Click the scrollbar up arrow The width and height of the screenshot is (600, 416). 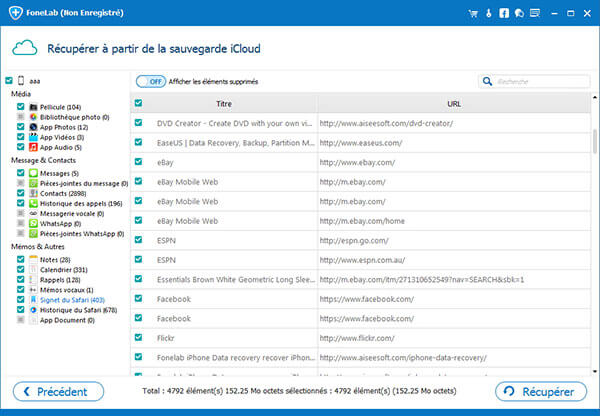[595, 98]
